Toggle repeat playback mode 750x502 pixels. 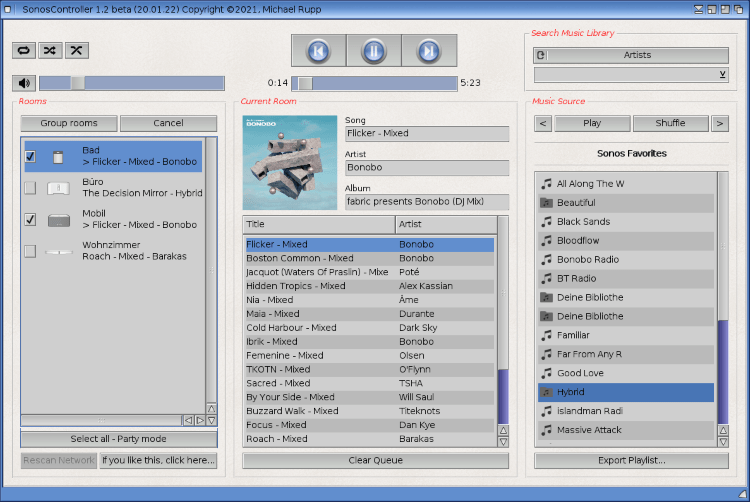(x=23, y=50)
